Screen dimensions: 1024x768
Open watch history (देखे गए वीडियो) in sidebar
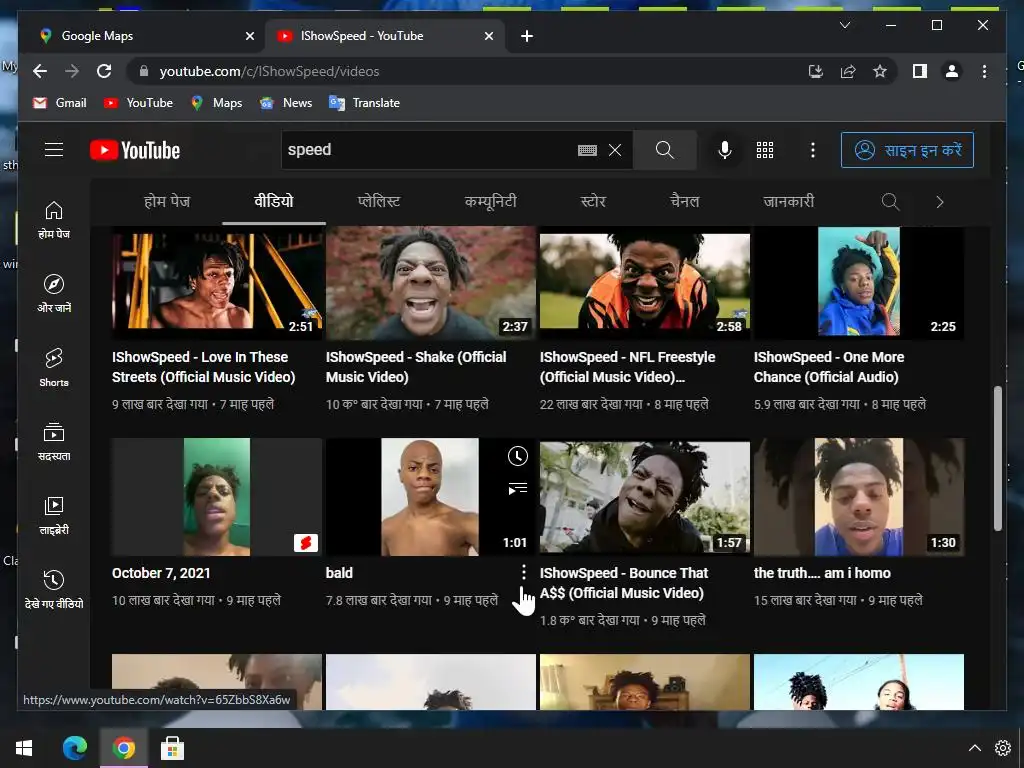54,590
